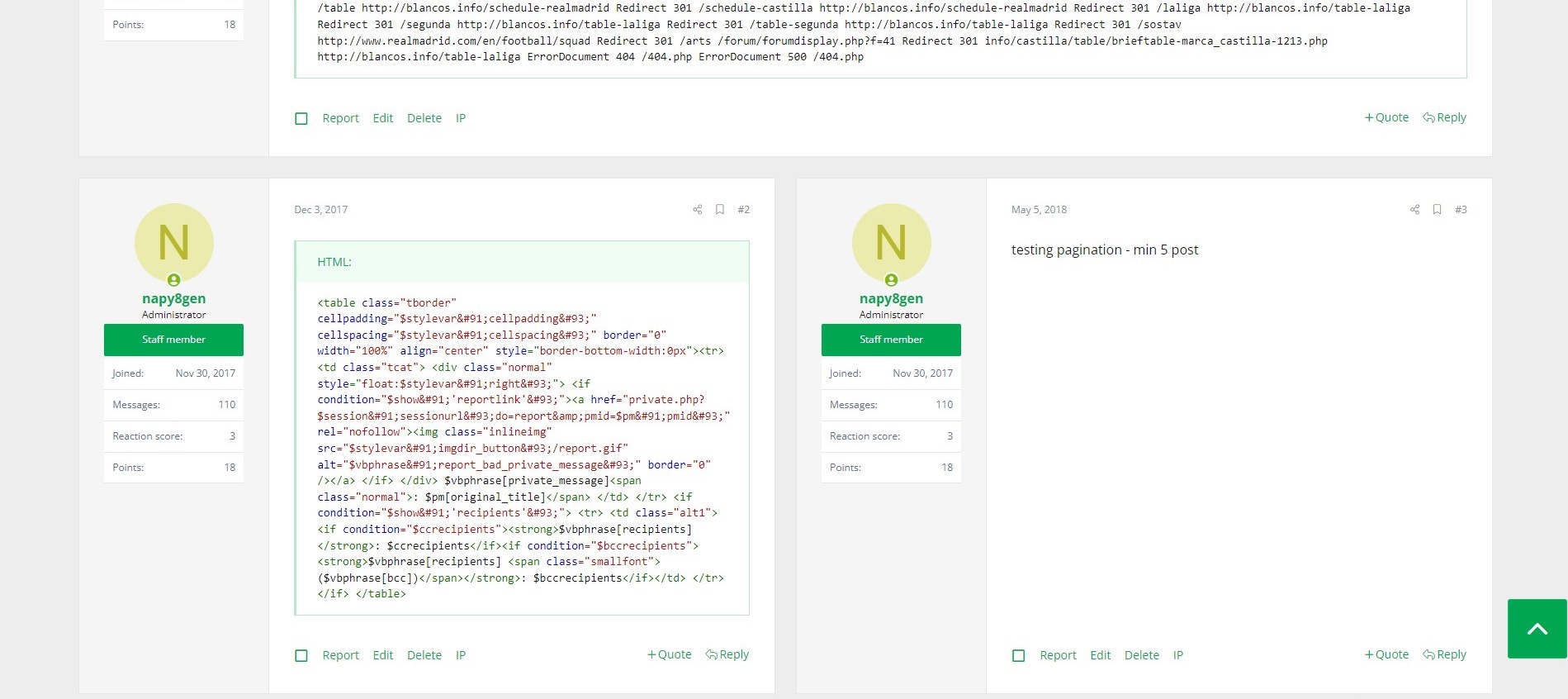Edit post #3
The height and width of the screenshot is (699, 1568).
point(1101,655)
